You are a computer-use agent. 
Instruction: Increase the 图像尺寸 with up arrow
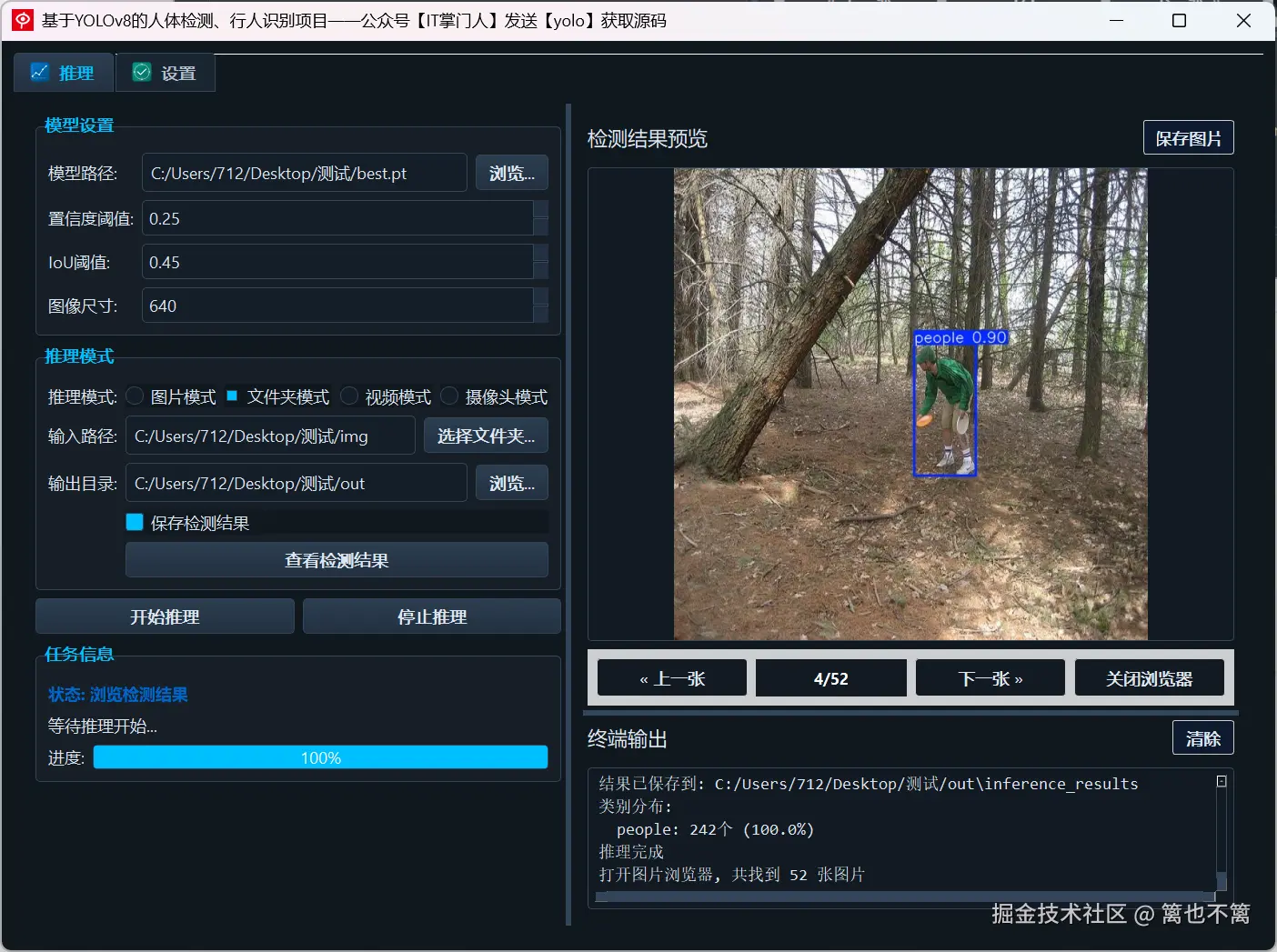click(540, 296)
